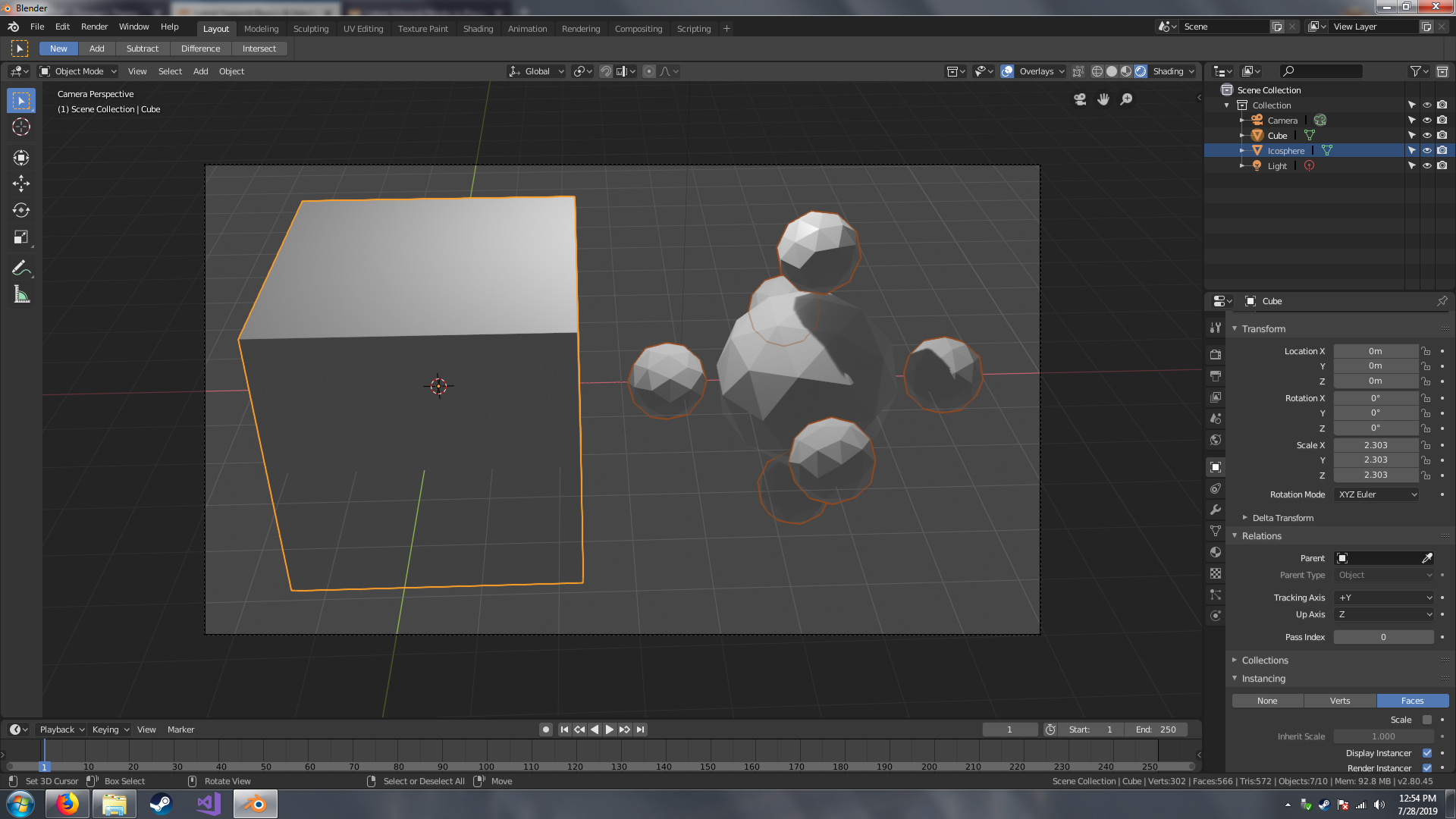Switch to the Sculpting workspace tab
The image size is (1456, 819).
pos(311,29)
